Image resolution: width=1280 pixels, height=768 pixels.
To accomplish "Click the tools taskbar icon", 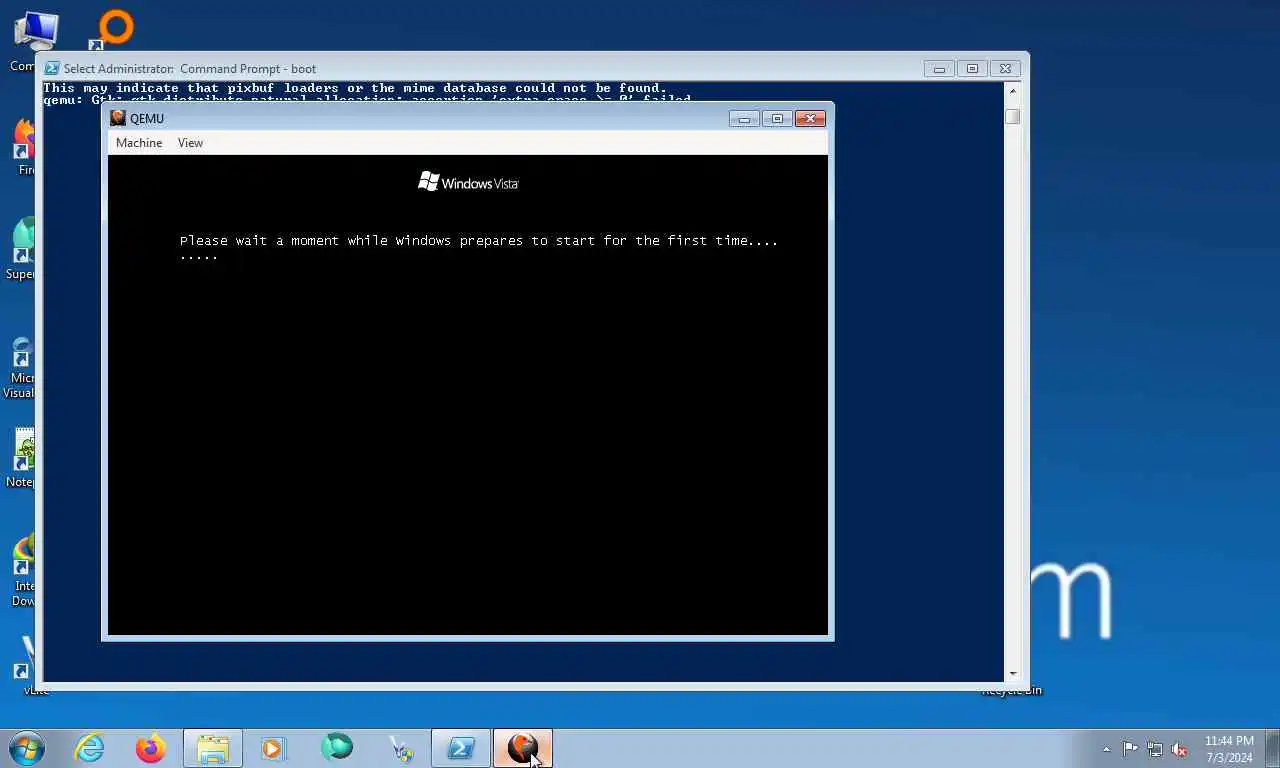I will coord(400,748).
